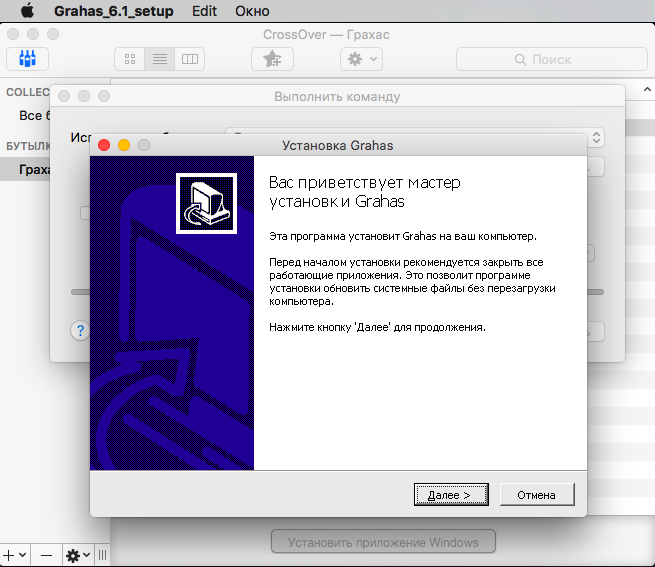Open the Окно menu
655x567 pixels.
coord(252,10)
